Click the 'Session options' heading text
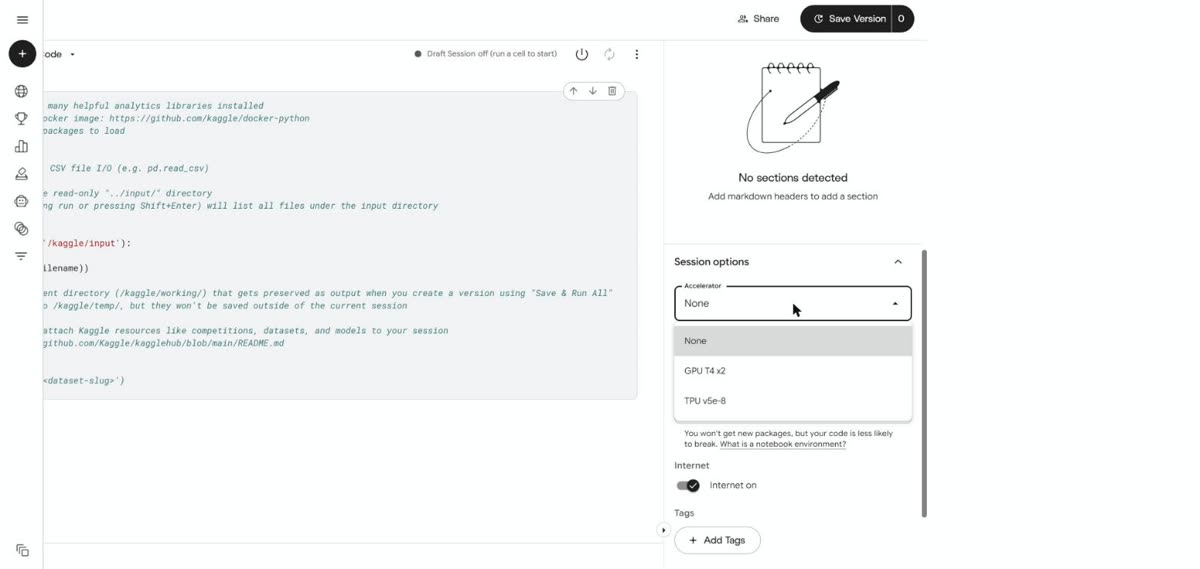1200x569 pixels. [x=711, y=262]
